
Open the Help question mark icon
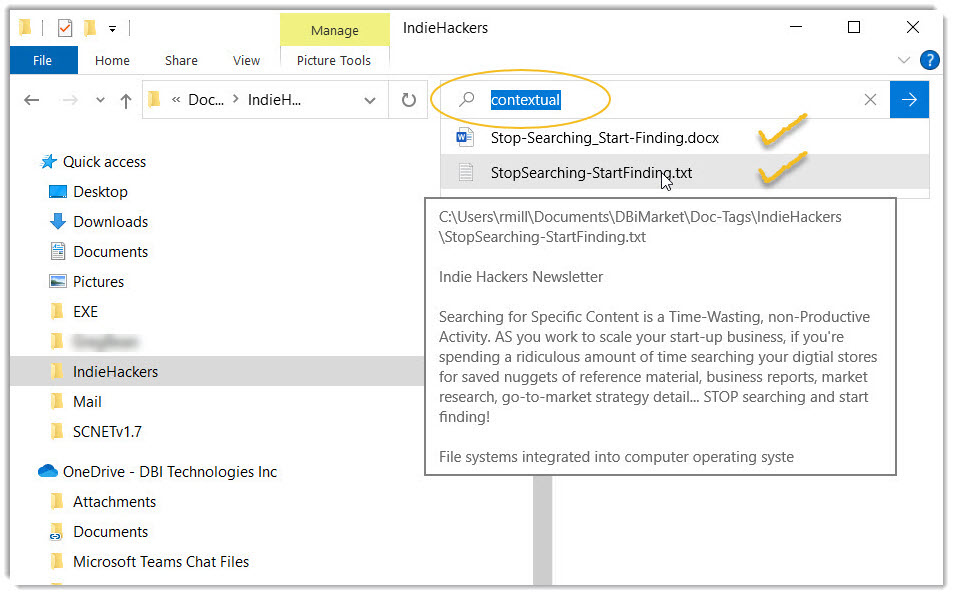tap(929, 60)
